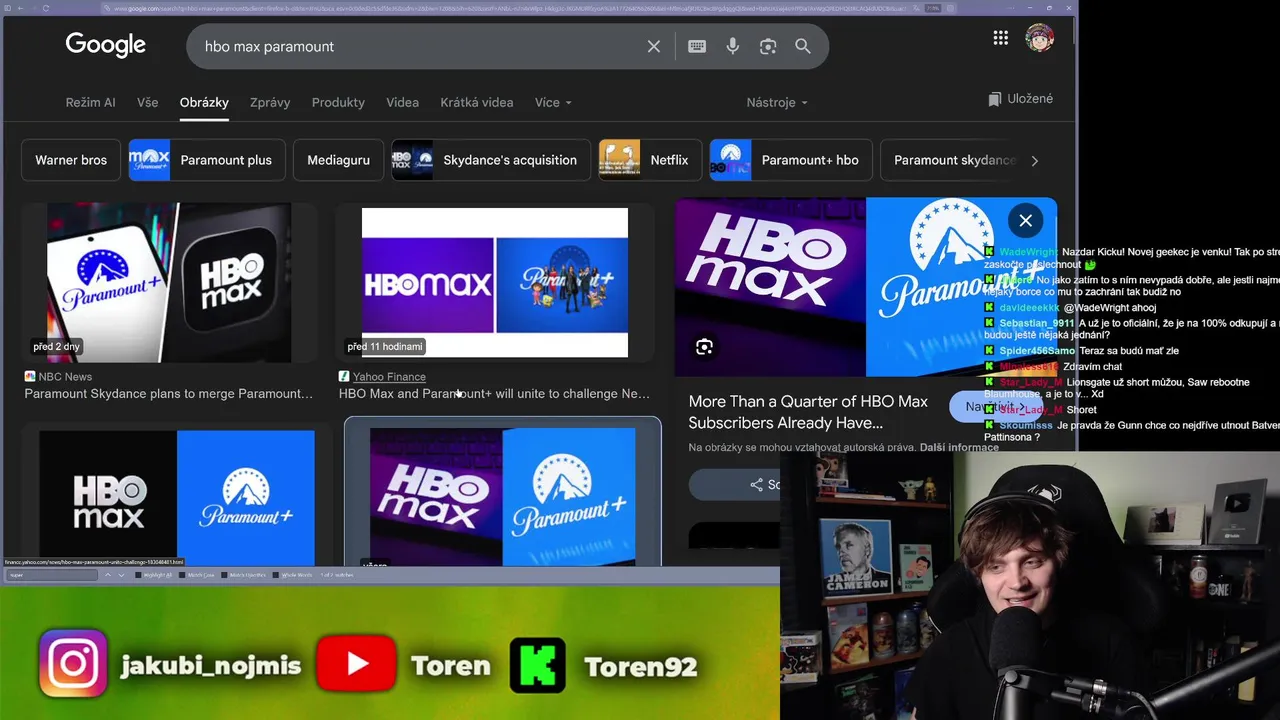Submit search with the magnifying glass icon
Screen dimensions: 1280x720
[803, 46]
